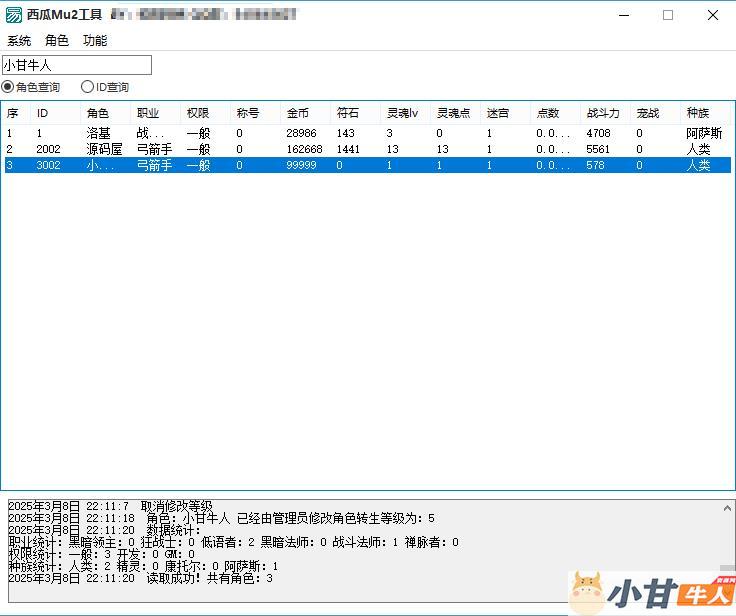Sort by the 职业 column header
Image resolution: width=736 pixels, height=616 pixels.
[155, 113]
